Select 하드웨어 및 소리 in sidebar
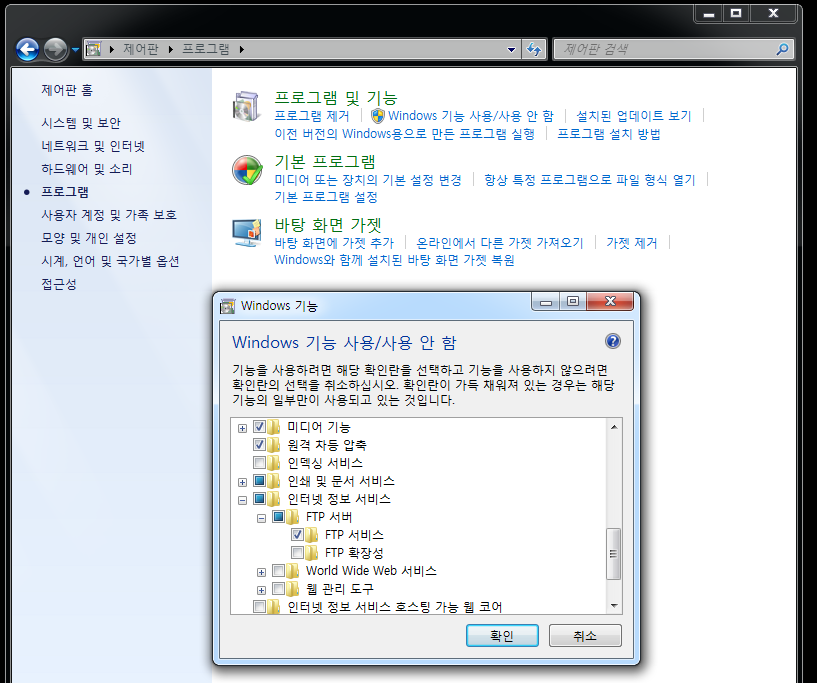The height and width of the screenshot is (683, 817). click(86, 169)
